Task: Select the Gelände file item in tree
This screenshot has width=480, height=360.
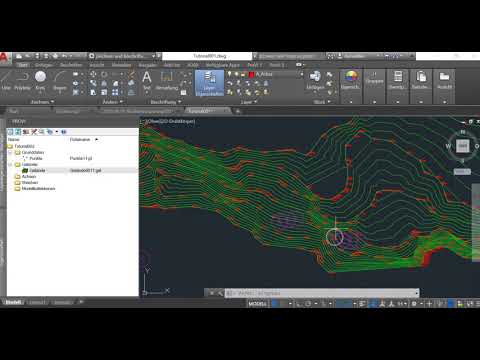Action: click(37, 170)
